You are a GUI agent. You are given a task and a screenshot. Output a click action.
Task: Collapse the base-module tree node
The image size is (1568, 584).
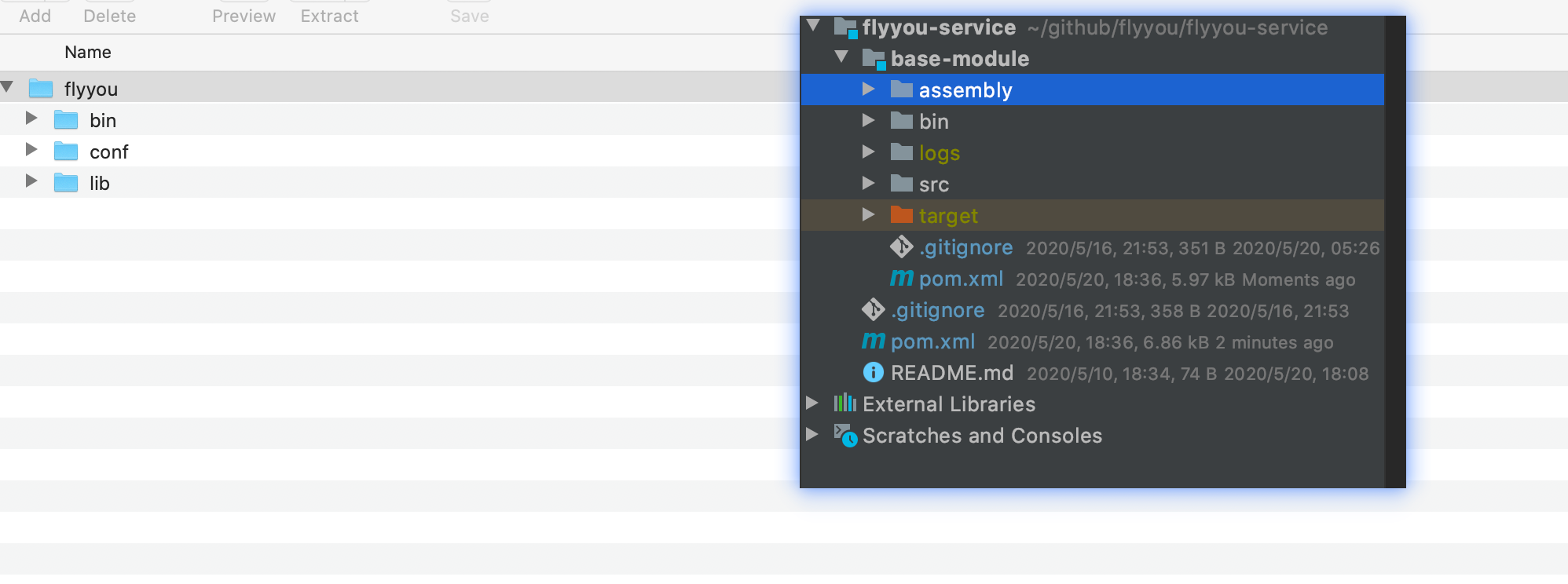(841, 57)
